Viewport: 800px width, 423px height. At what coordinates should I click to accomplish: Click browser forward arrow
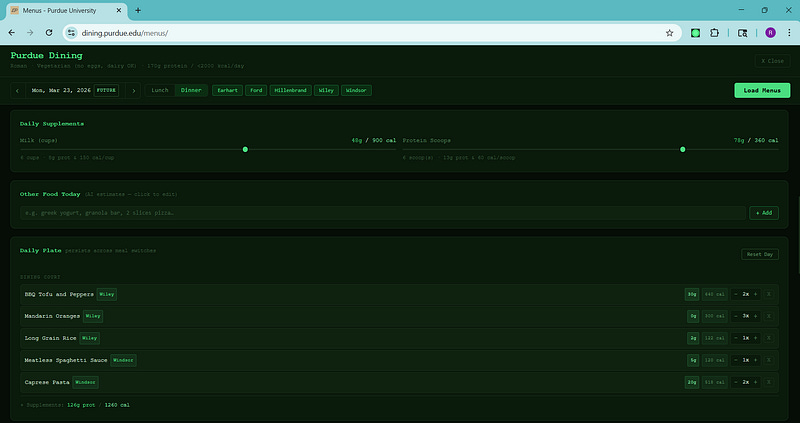[x=30, y=33]
